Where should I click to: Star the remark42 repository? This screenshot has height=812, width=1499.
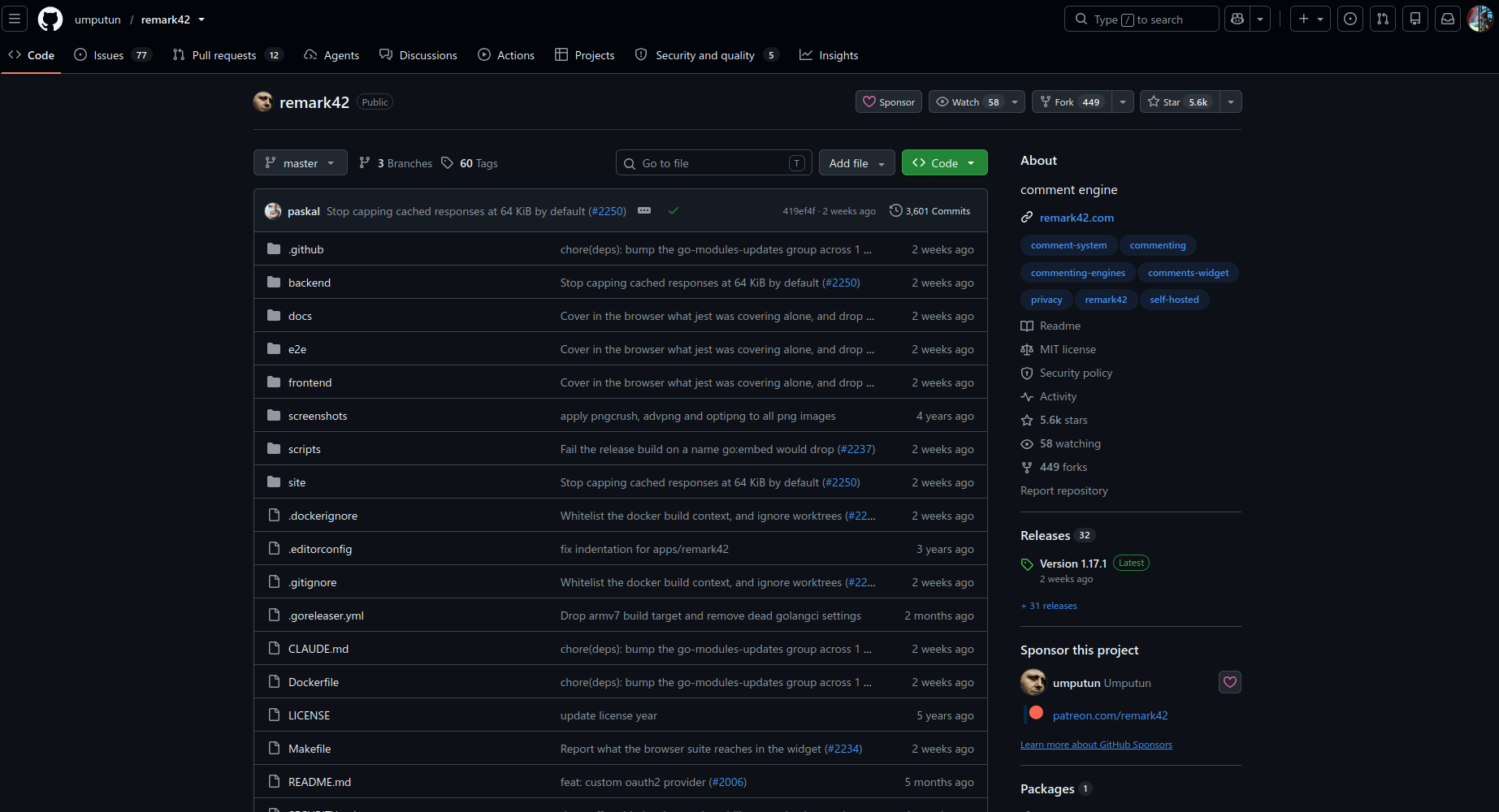(x=1180, y=101)
